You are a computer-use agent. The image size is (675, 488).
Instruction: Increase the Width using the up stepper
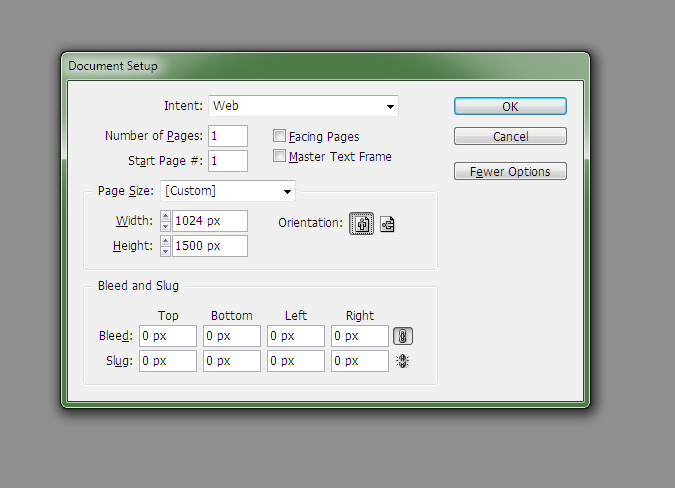[x=166, y=216]
